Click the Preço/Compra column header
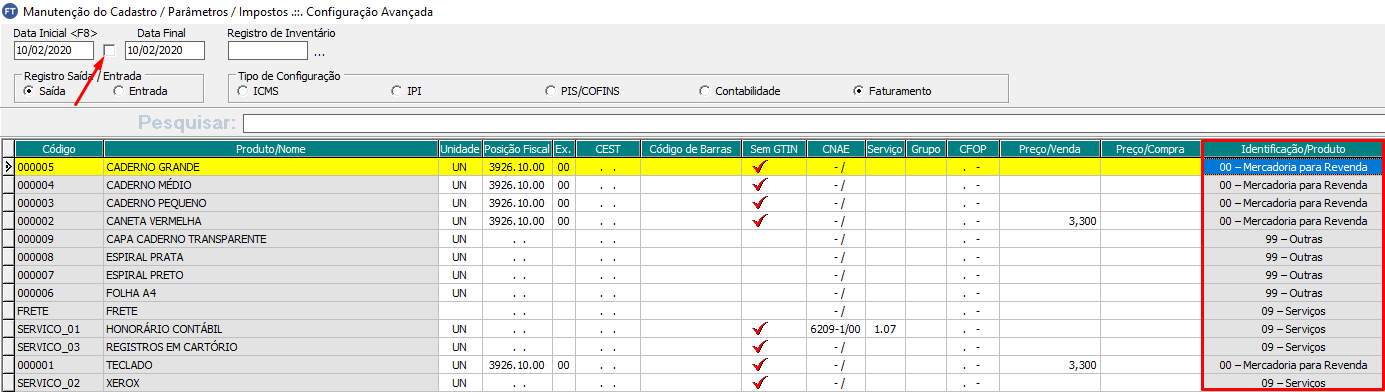This screenshot has height=392, width=1385. [x=1151, y=149]
